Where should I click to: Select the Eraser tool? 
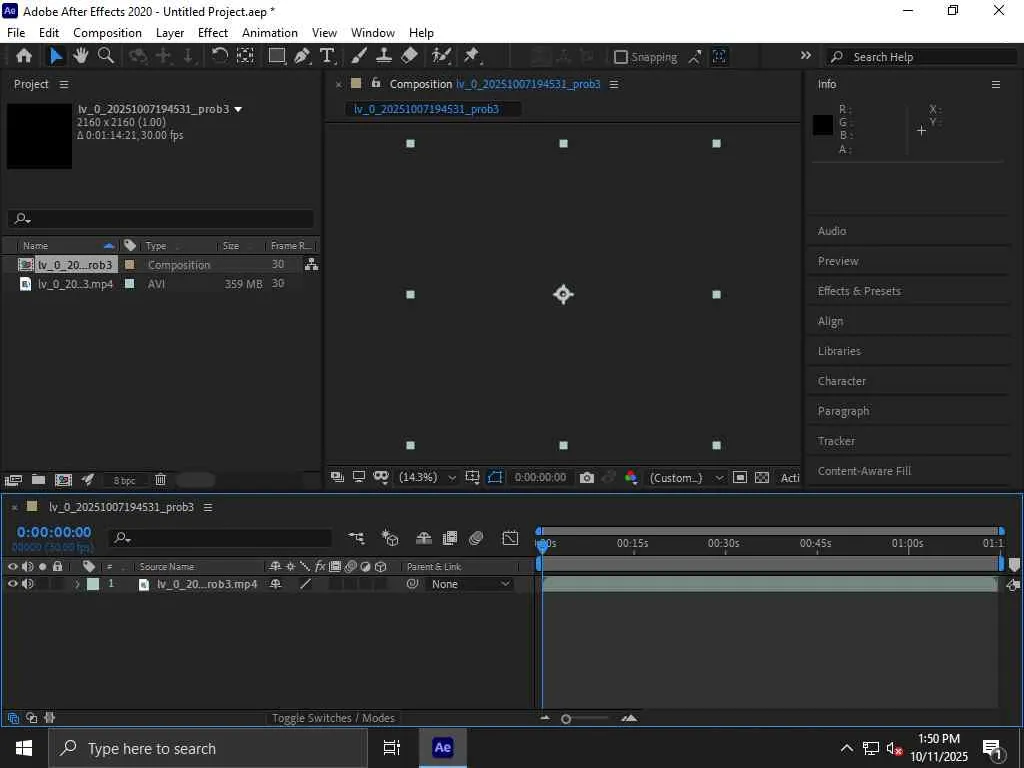click(409, 56)
